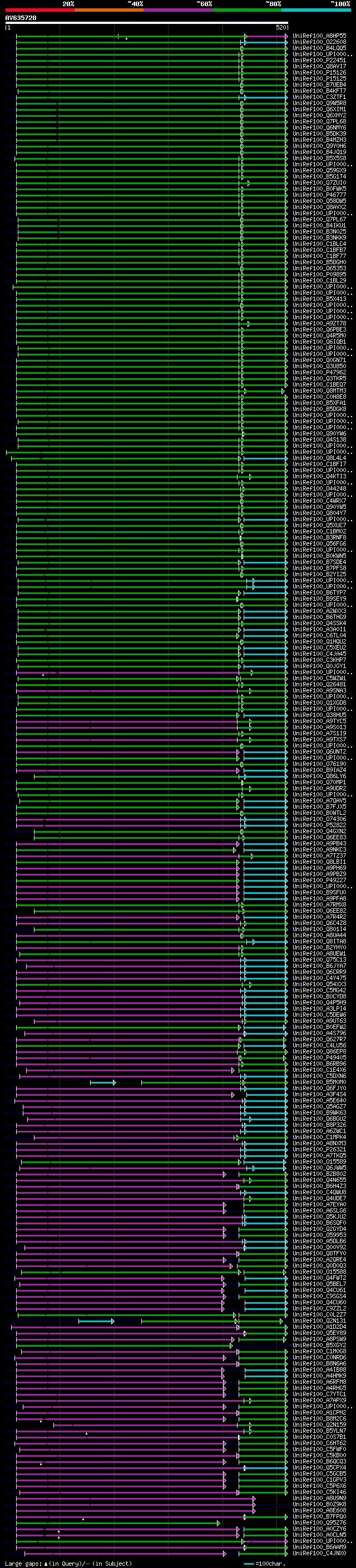The height and width of the screenshot is (1568, 356).
Task: Select label UniRef100_C3KHP7
Action: 319,660
